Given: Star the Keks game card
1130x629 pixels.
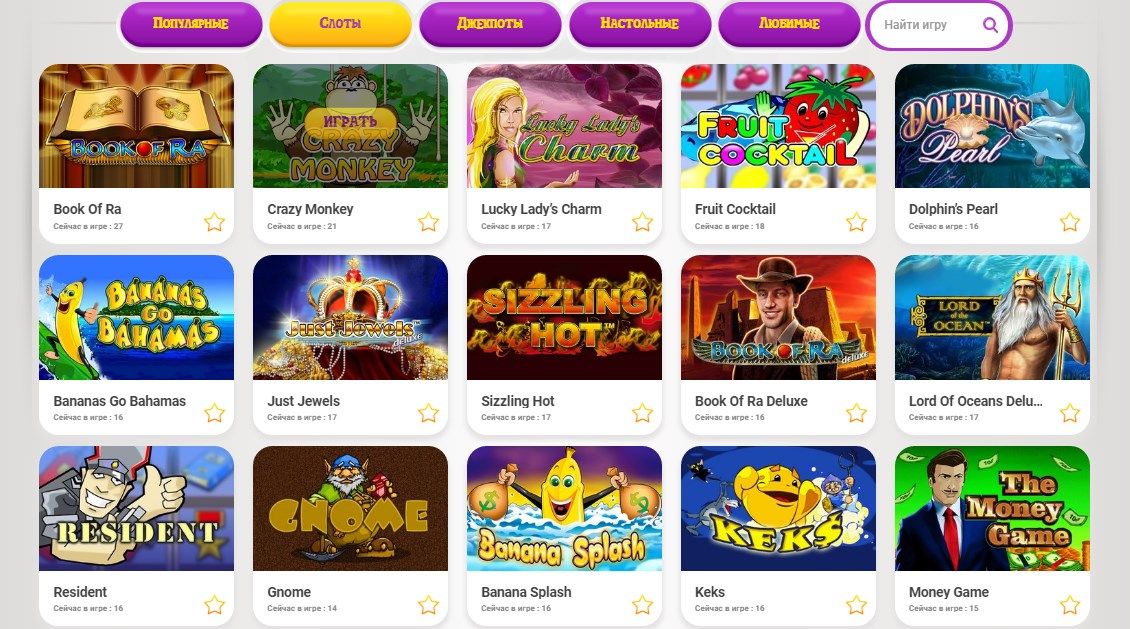Looking at the screenshot, I should (856, 605).
